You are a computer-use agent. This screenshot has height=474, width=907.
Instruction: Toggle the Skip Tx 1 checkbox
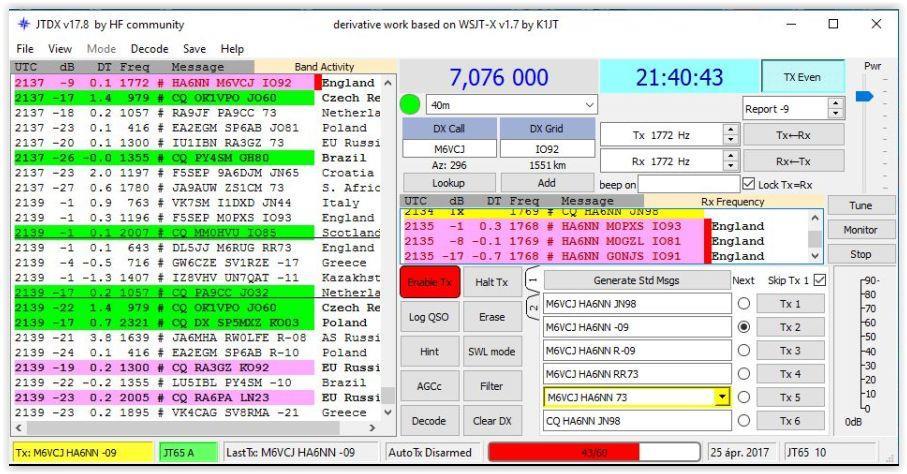pyautogui.click(x=820, y=280)
